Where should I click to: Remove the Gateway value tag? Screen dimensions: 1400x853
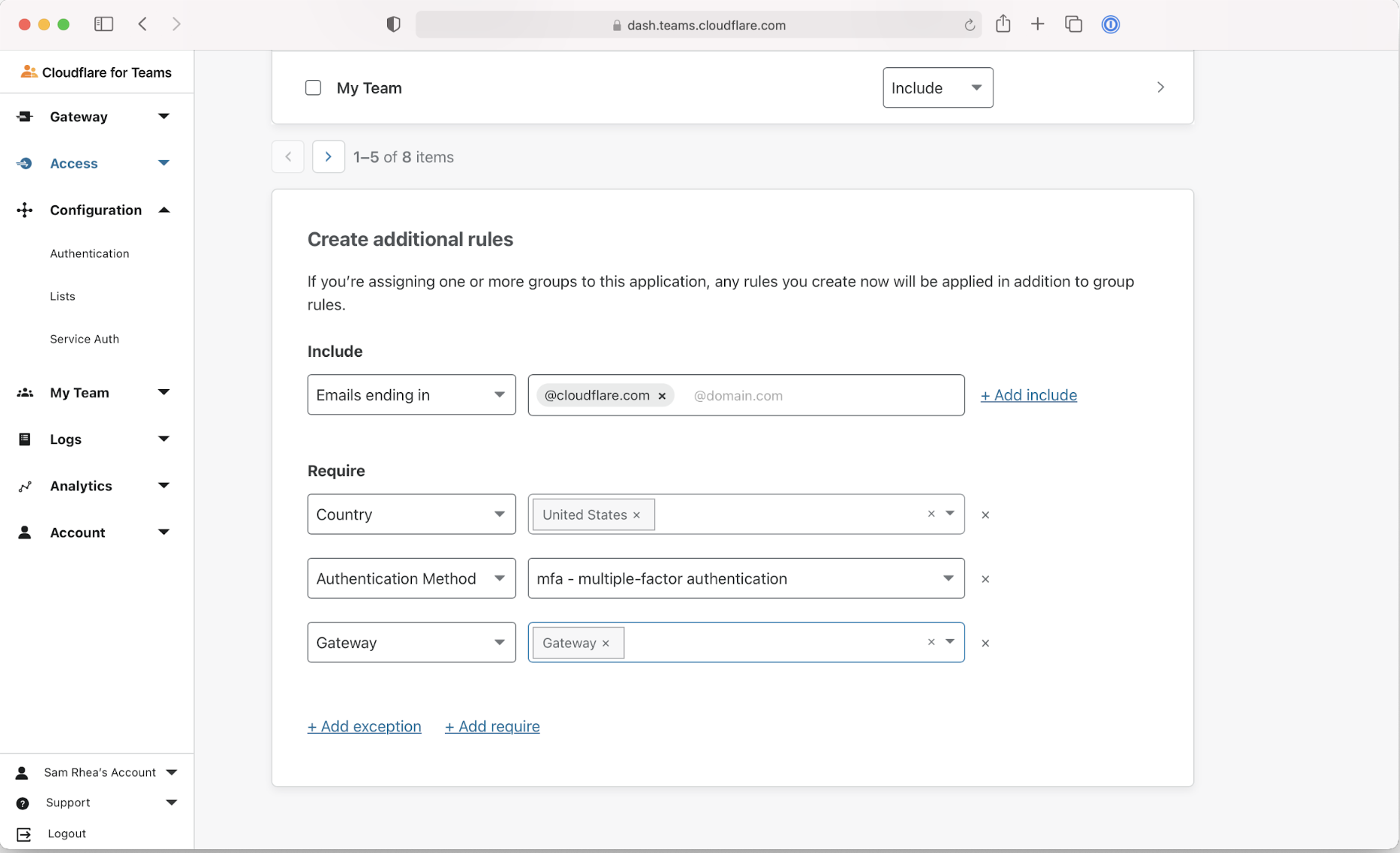pyautogui.click(x=606, y=643)
